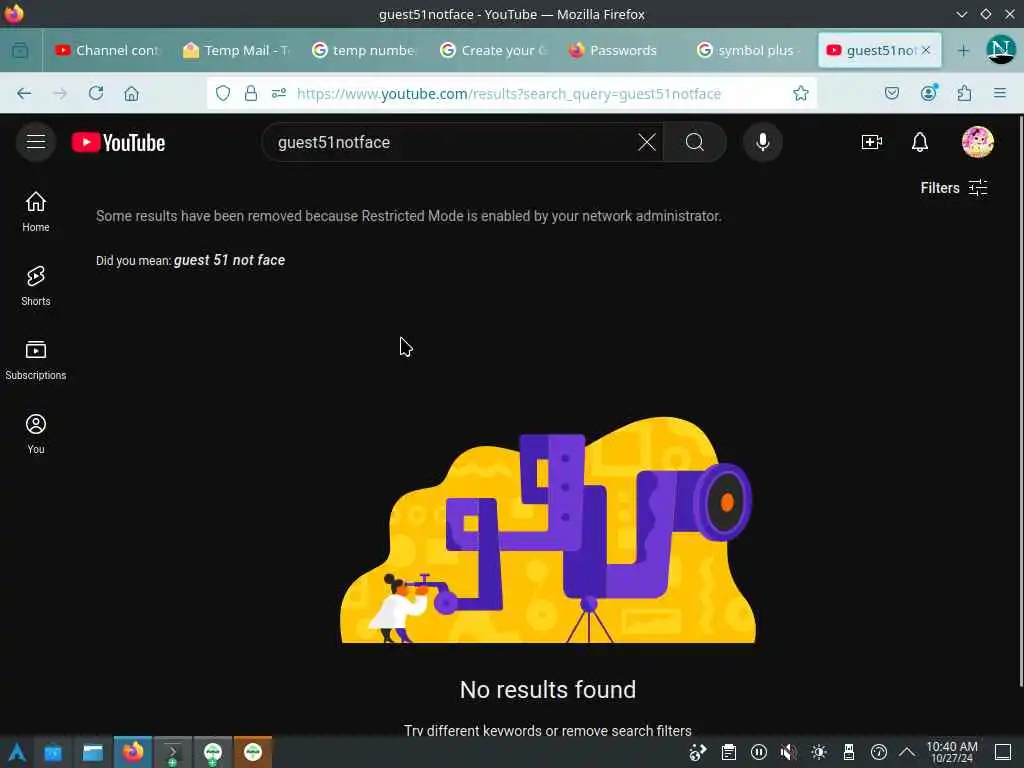Open the Filters panel
Screen dimensions: 1024x768
(x=953, y=188)
